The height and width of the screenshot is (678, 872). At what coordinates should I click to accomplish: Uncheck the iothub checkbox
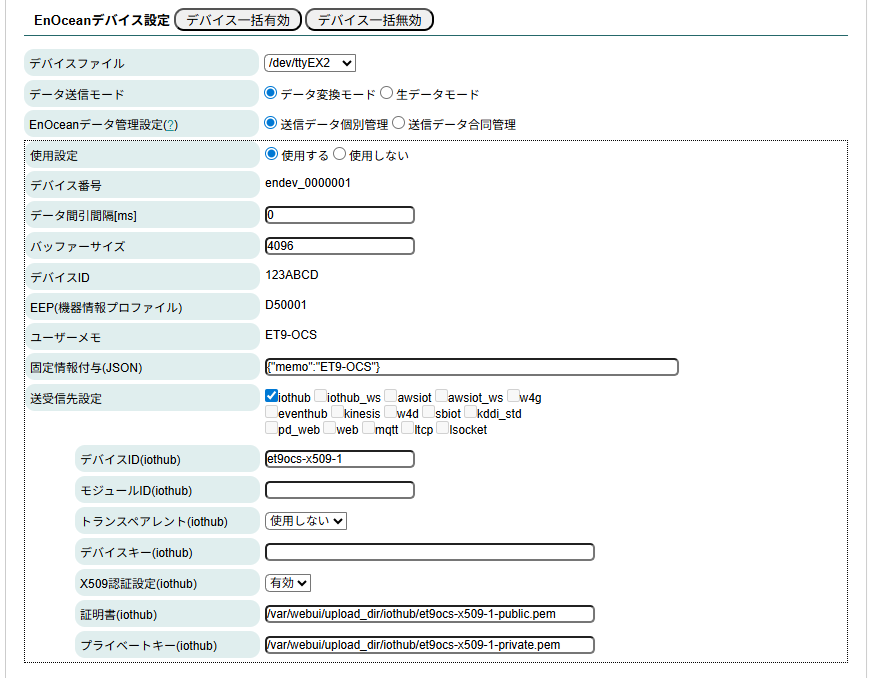pos(271,395)
